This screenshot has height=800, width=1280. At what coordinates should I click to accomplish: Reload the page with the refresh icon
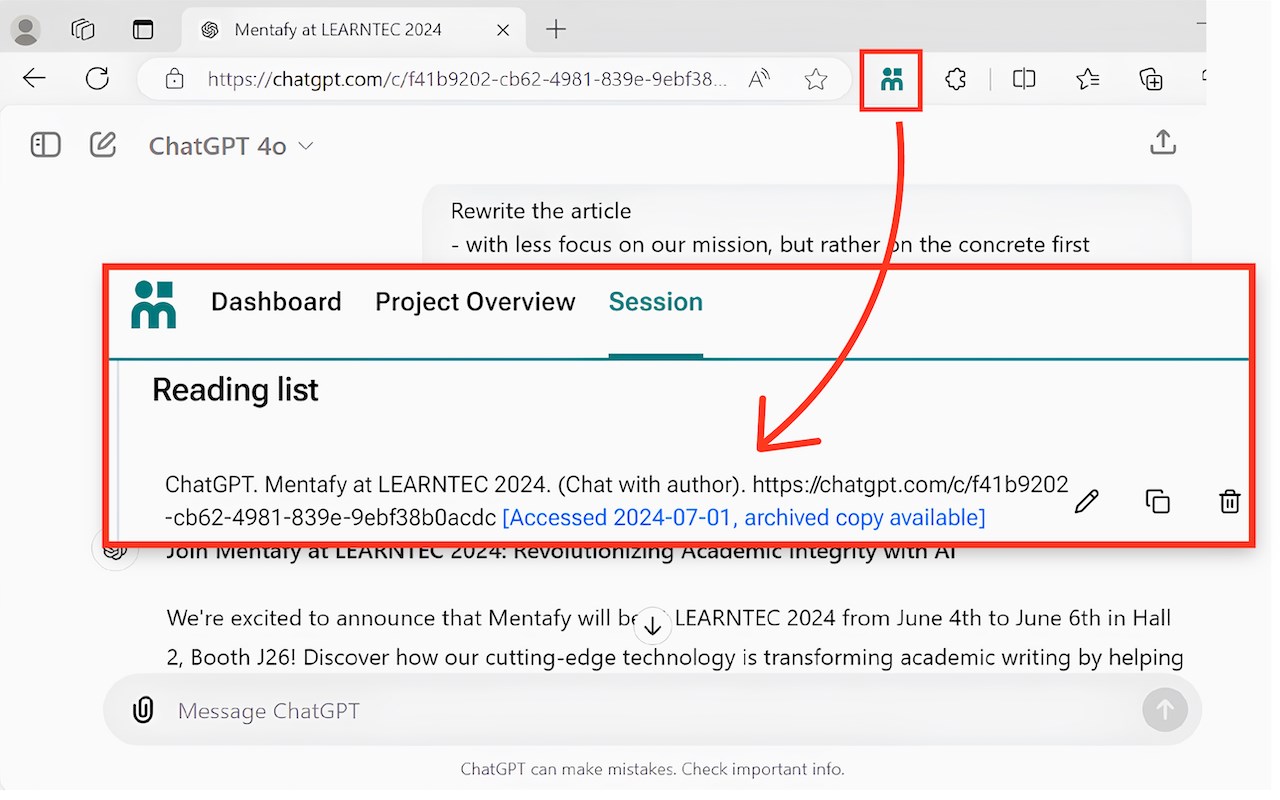point(97,79)
